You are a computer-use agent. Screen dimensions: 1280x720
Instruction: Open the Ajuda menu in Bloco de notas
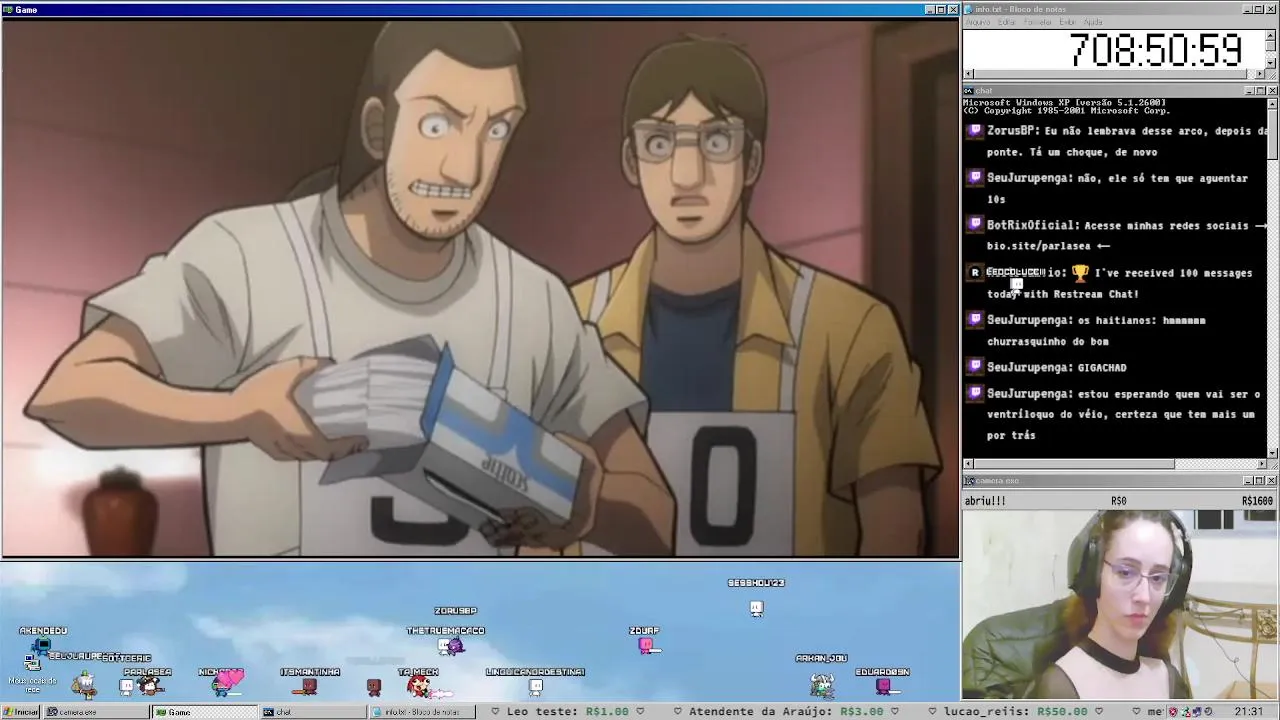[x=1093, y=22]
